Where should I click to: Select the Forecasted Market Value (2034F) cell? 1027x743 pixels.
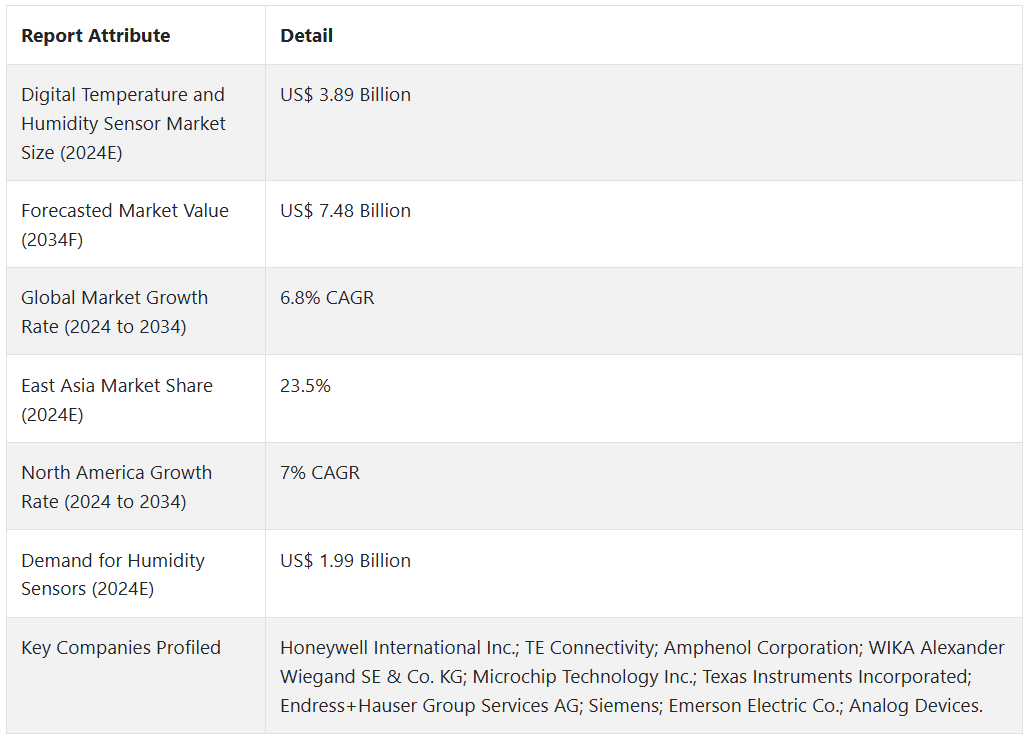(125, 225)
